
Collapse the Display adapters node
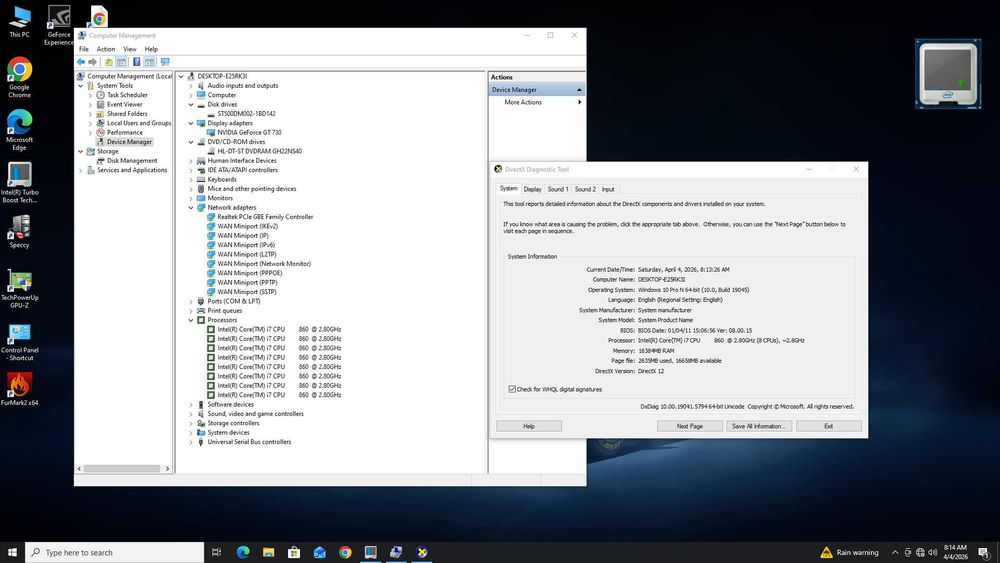click(191, 123)
